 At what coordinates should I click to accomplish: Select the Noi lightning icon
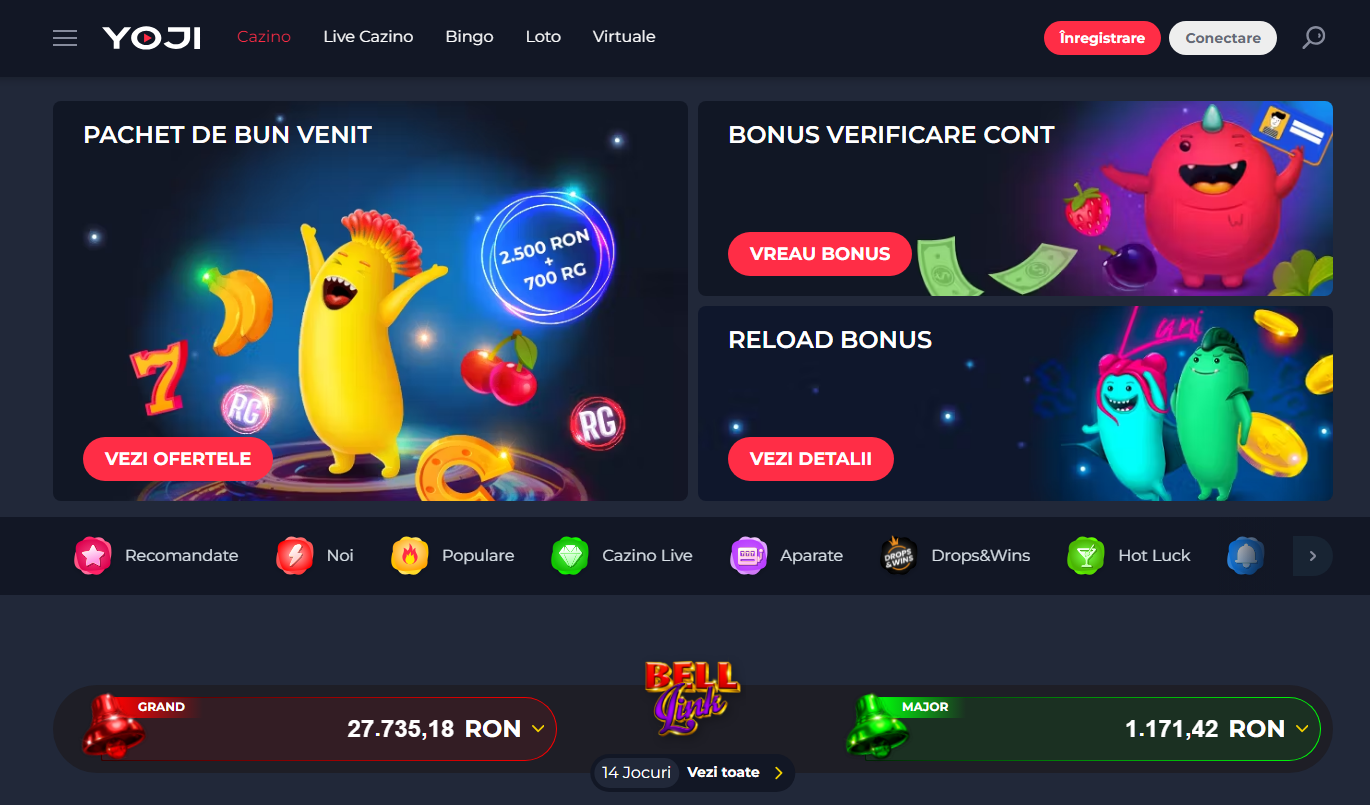295,555
